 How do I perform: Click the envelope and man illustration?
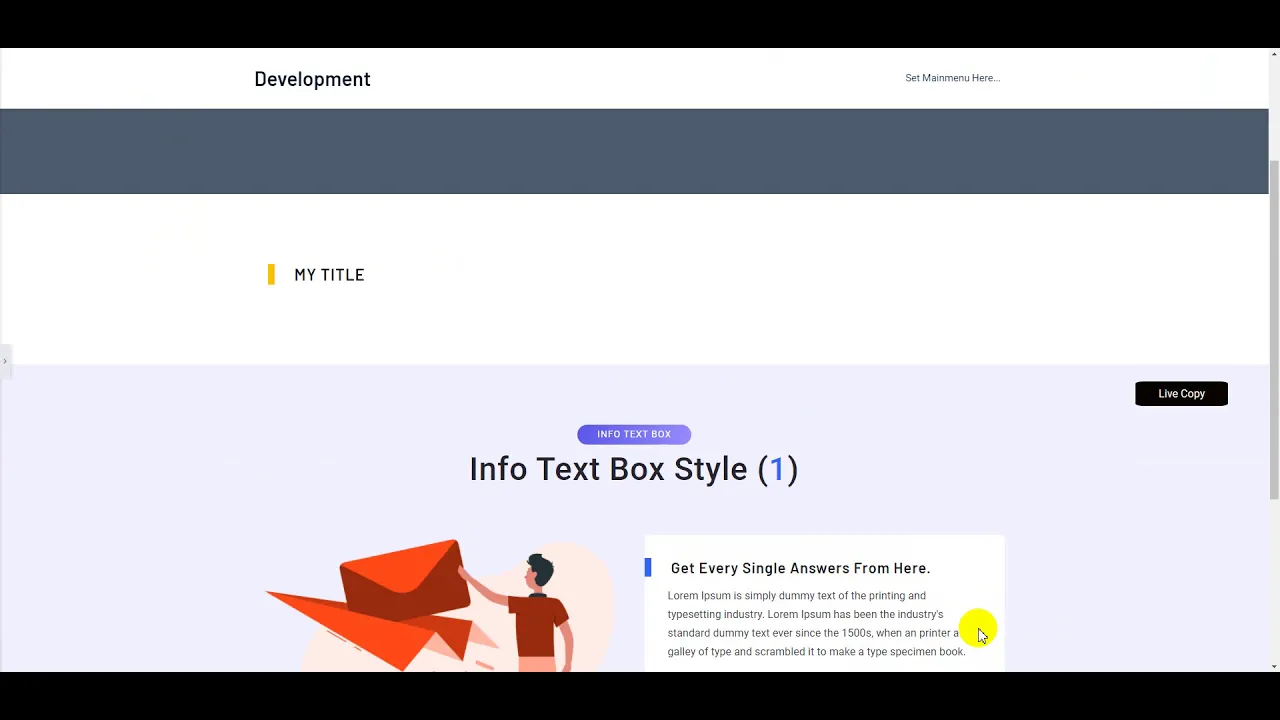(440, 605)
